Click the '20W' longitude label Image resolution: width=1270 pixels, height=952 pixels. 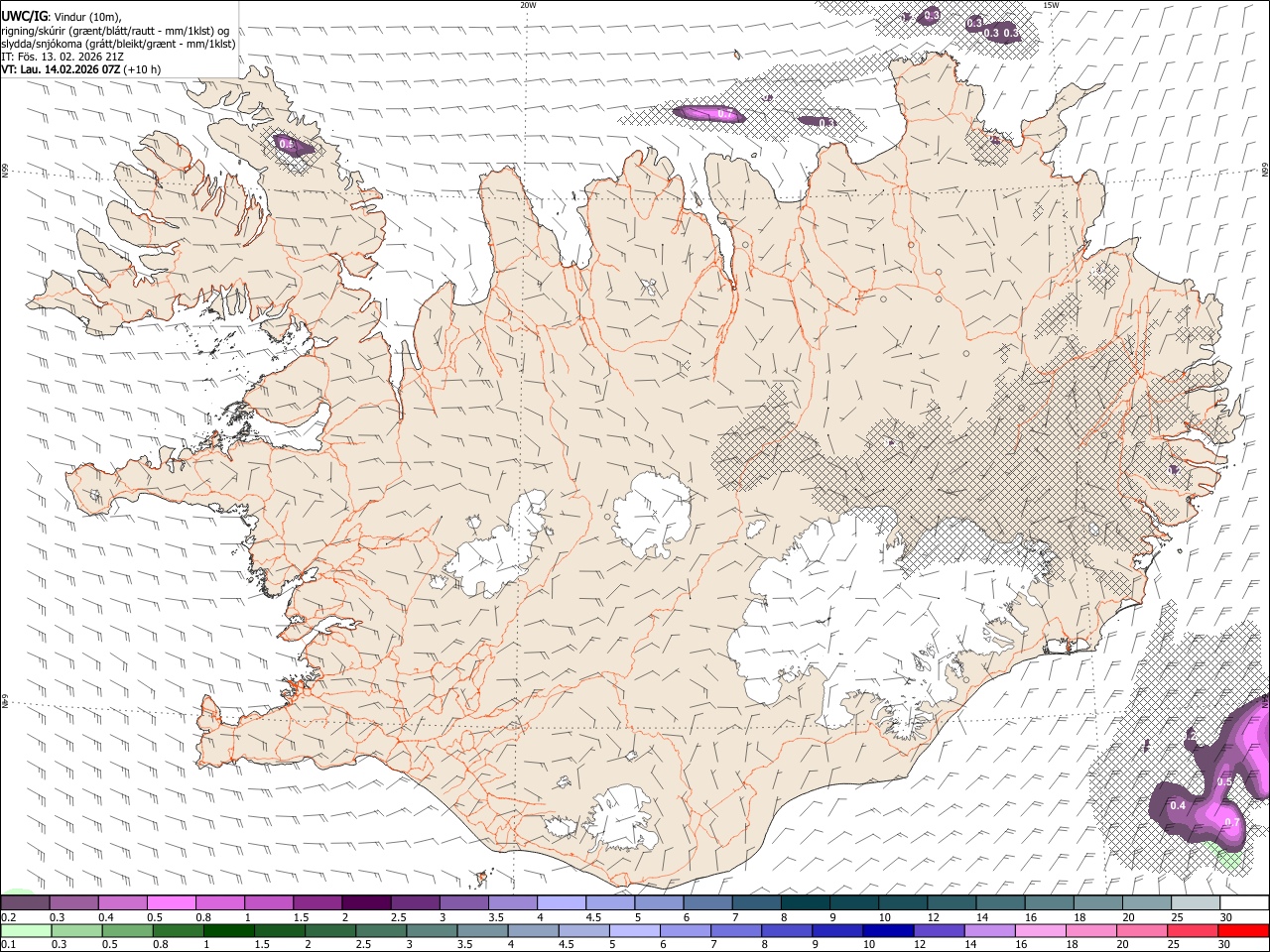(528, 5)
